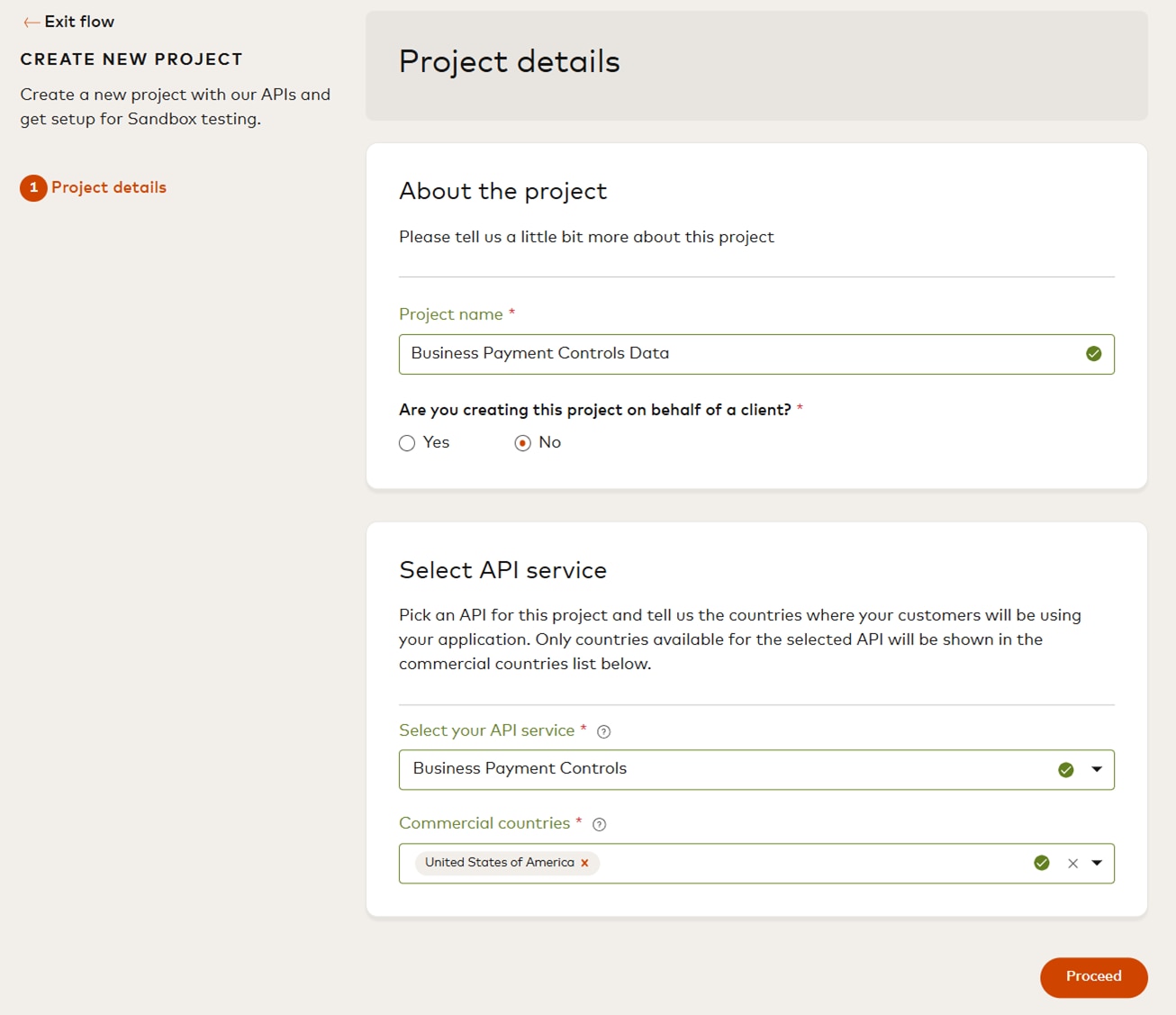Screen dimensions: 1176x1015
Task: Open the Business Payment Controls combo box
Action: pos(720,770)
